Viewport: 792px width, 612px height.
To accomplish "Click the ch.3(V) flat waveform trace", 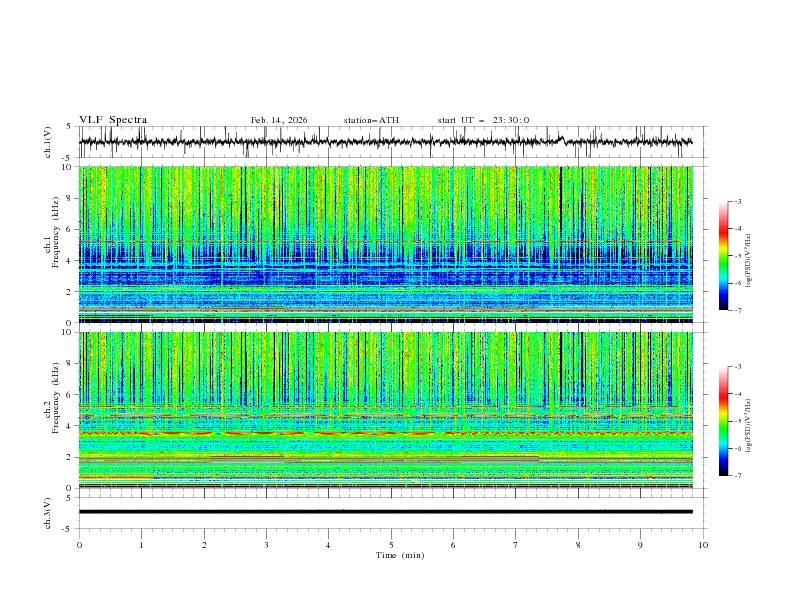I will click(390, 512).
